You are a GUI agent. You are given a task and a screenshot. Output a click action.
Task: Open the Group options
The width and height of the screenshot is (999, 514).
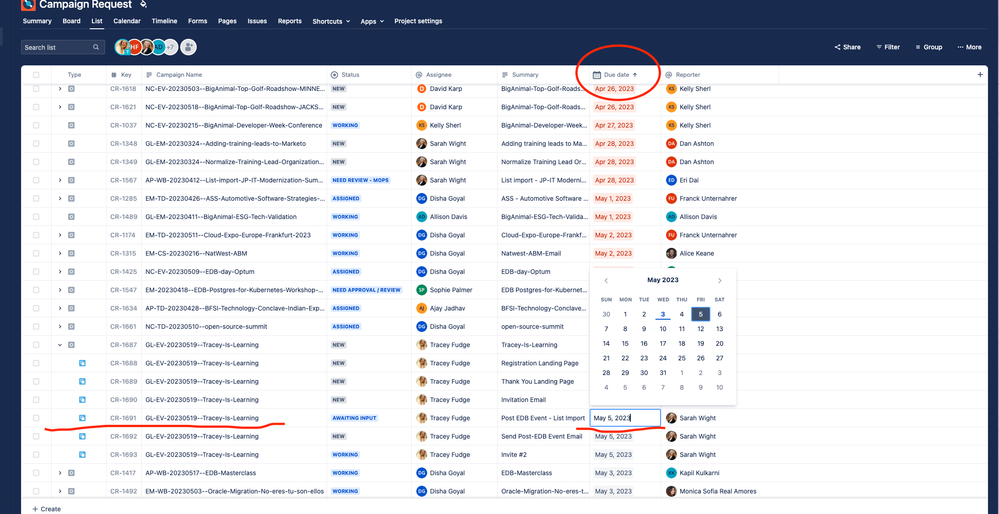928,47
